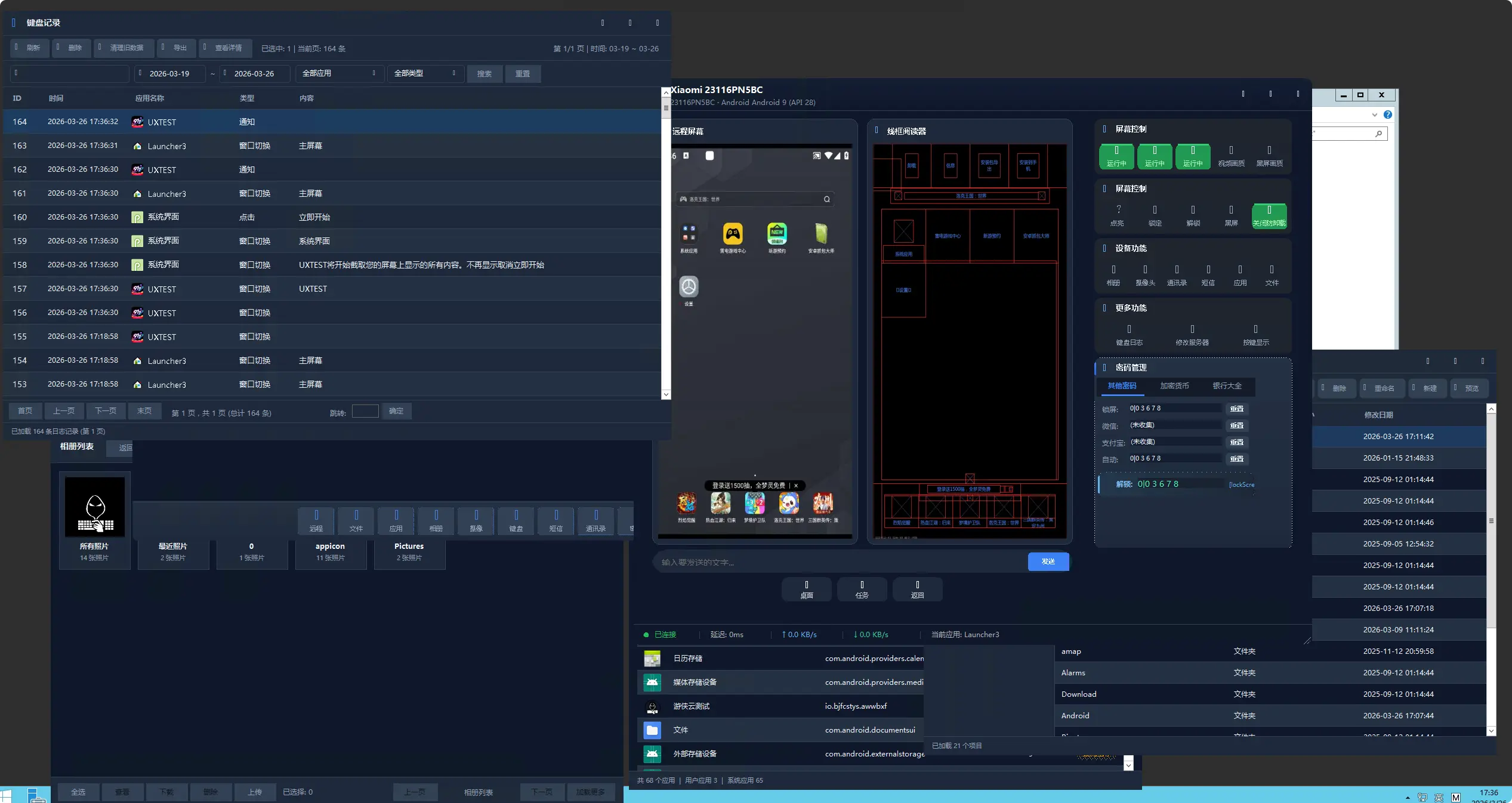Switch to the 加密货币 tab
Image resolution: width=1512 pixels, height=803 pixels.
click(1174, 386)
